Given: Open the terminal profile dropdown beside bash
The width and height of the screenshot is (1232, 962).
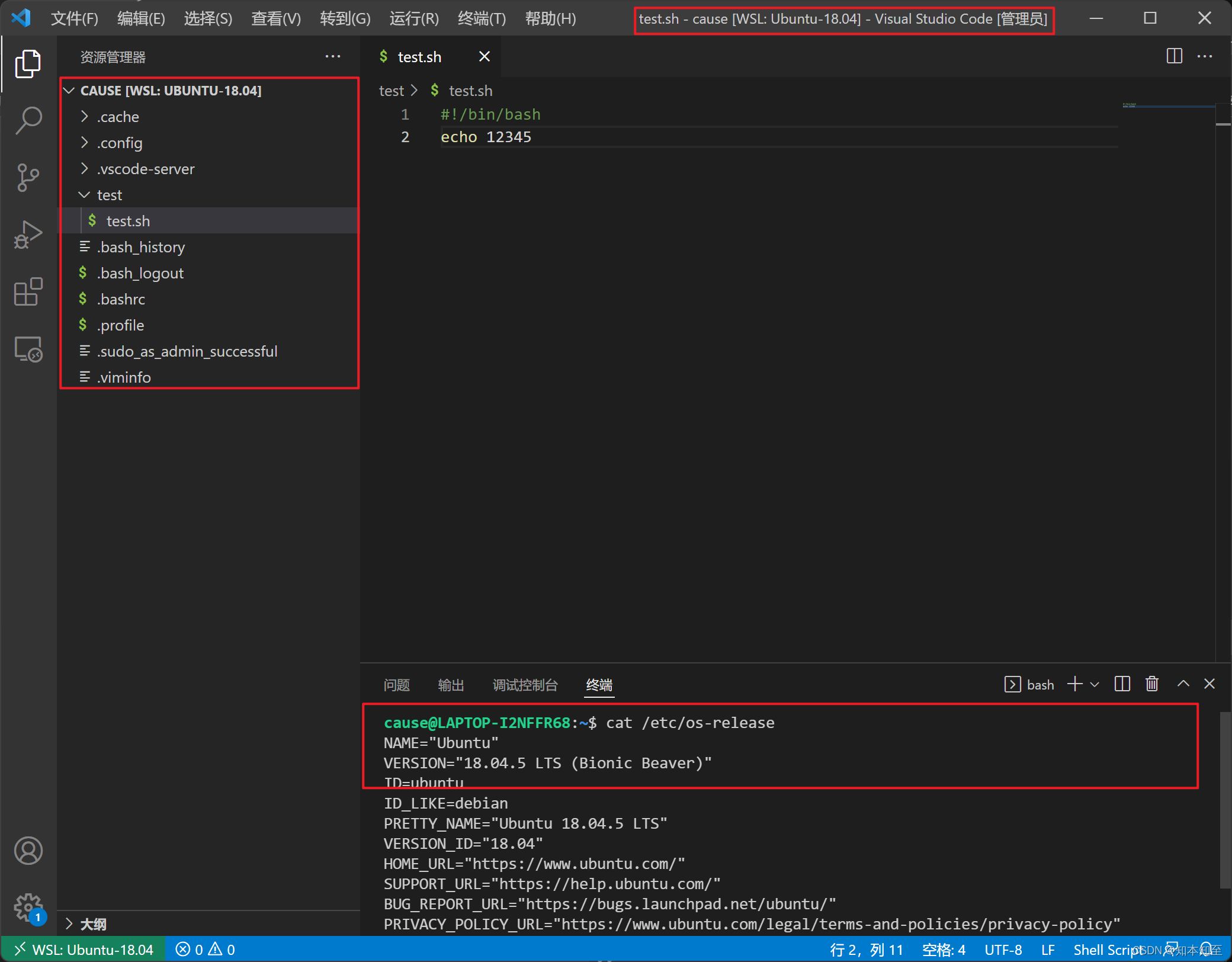Looking at the screenshot, I should click(1095, 684).
